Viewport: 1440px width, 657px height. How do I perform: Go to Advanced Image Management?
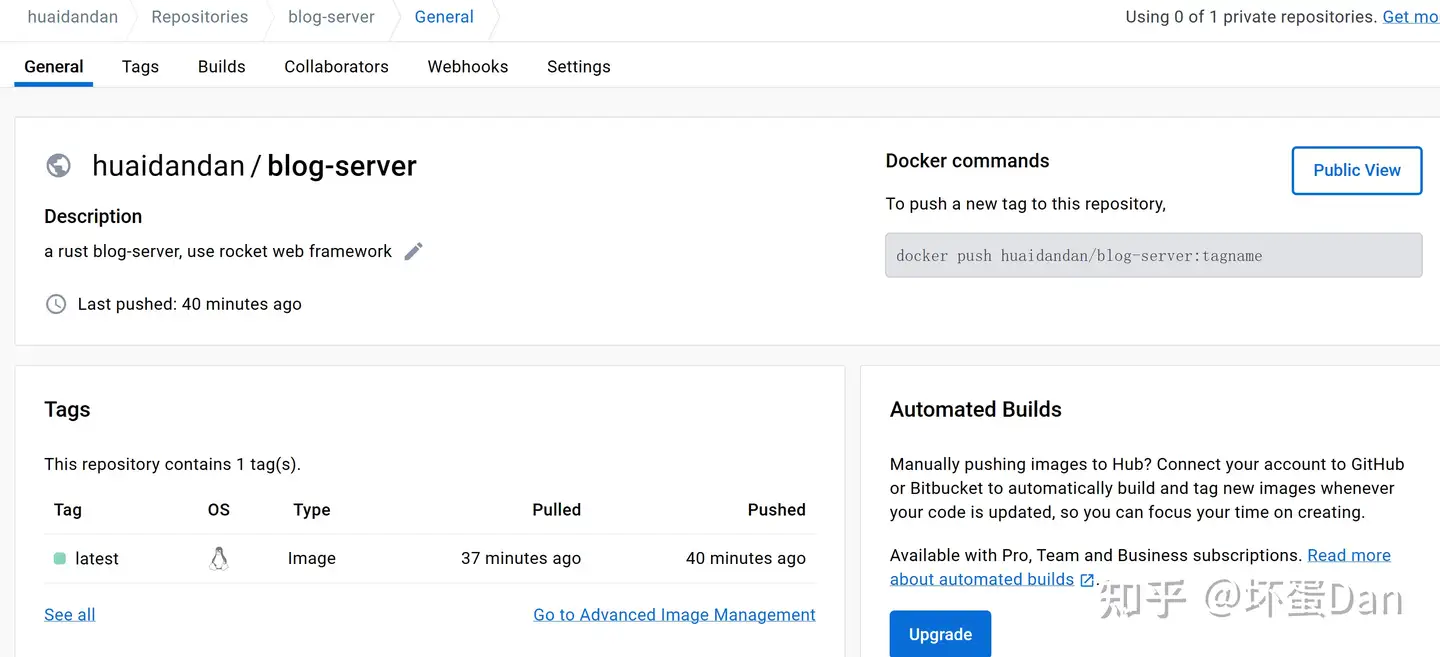(x=674, y=615)
